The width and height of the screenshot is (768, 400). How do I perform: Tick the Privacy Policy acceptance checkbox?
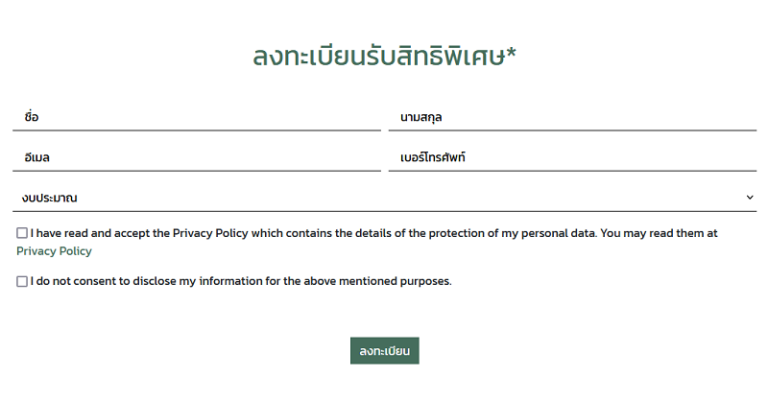click(x=22, y=233)
